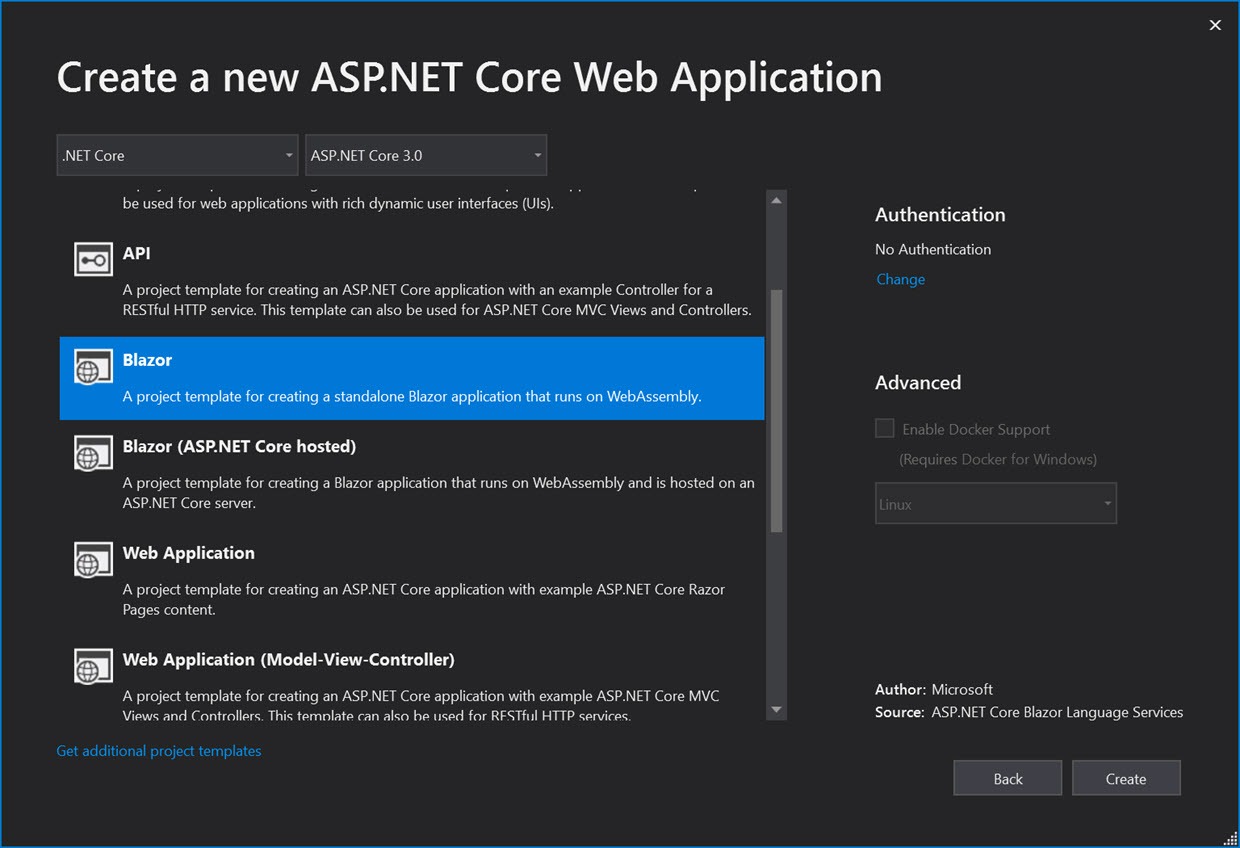Enable Docker Support checkbox

point(884,428)
